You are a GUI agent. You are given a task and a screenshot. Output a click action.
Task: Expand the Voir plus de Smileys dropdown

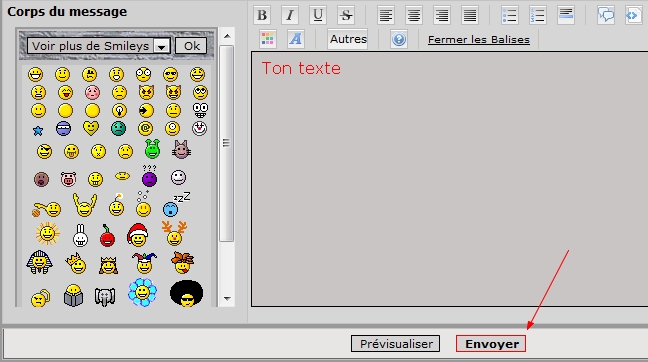tap(162, 46)
